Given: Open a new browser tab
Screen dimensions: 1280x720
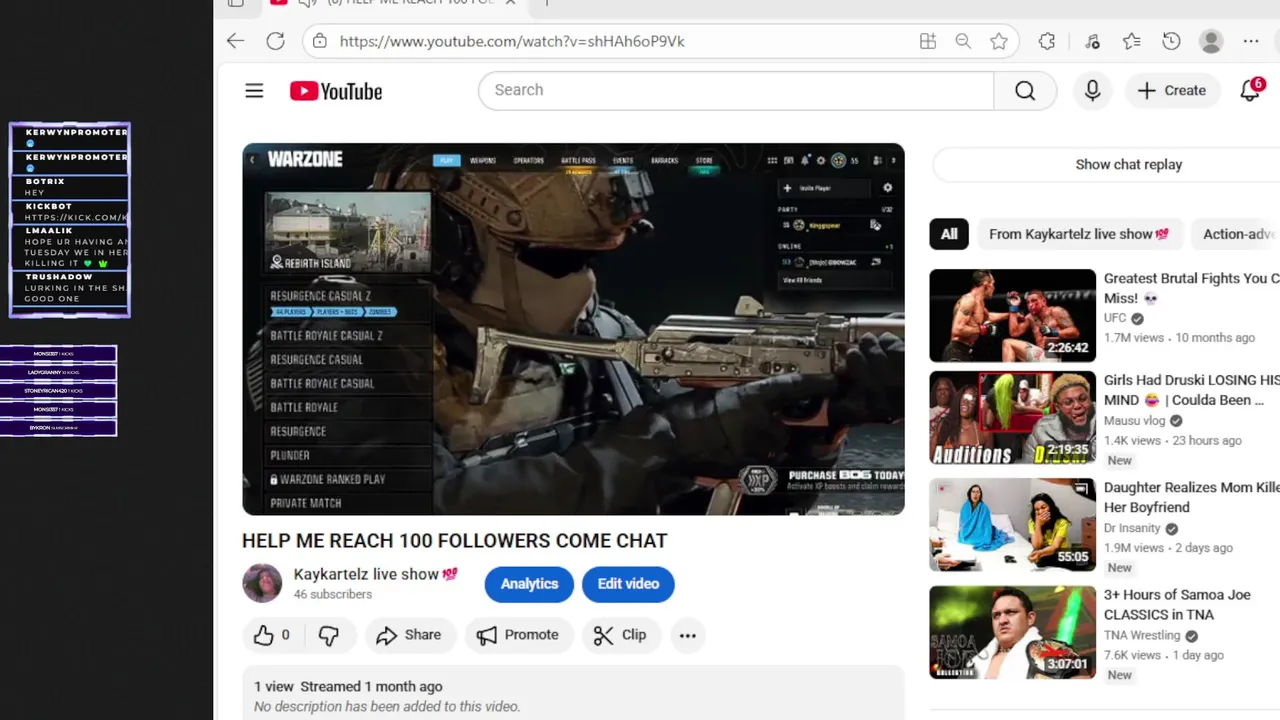Looking at the screenshot, I should point(546,3).
